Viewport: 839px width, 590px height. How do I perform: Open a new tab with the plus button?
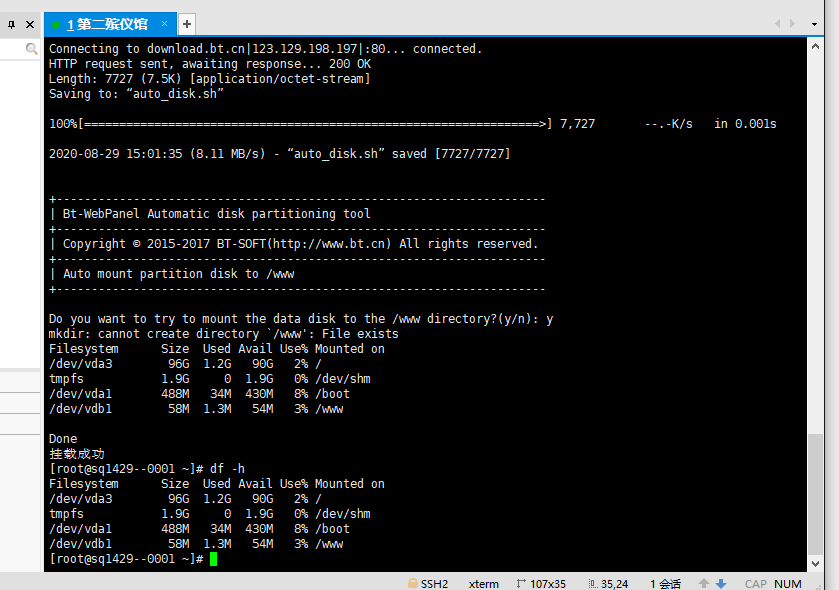[x=187, y=24]
